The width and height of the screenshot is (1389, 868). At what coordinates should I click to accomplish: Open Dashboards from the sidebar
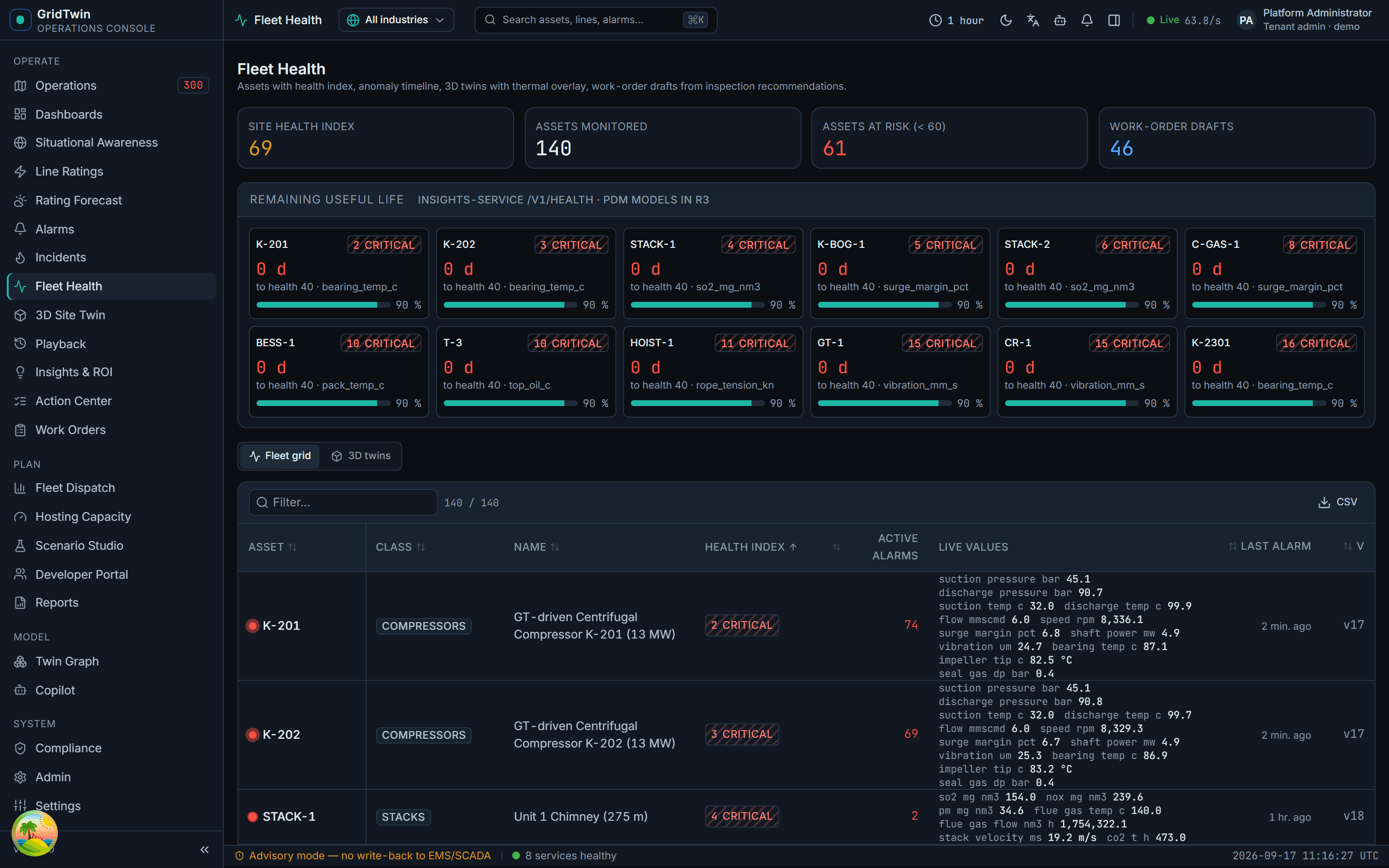coord(111,114)
